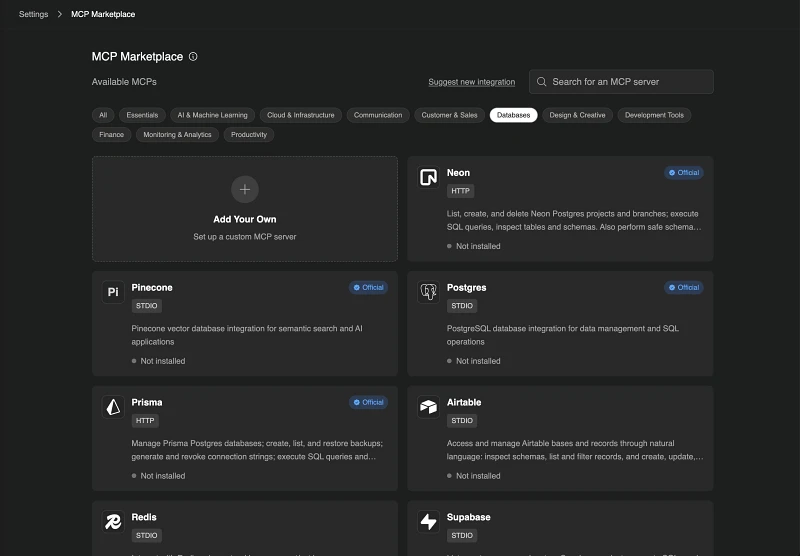Click the STDIO tag on Supabase

click(x=462, y=535)
